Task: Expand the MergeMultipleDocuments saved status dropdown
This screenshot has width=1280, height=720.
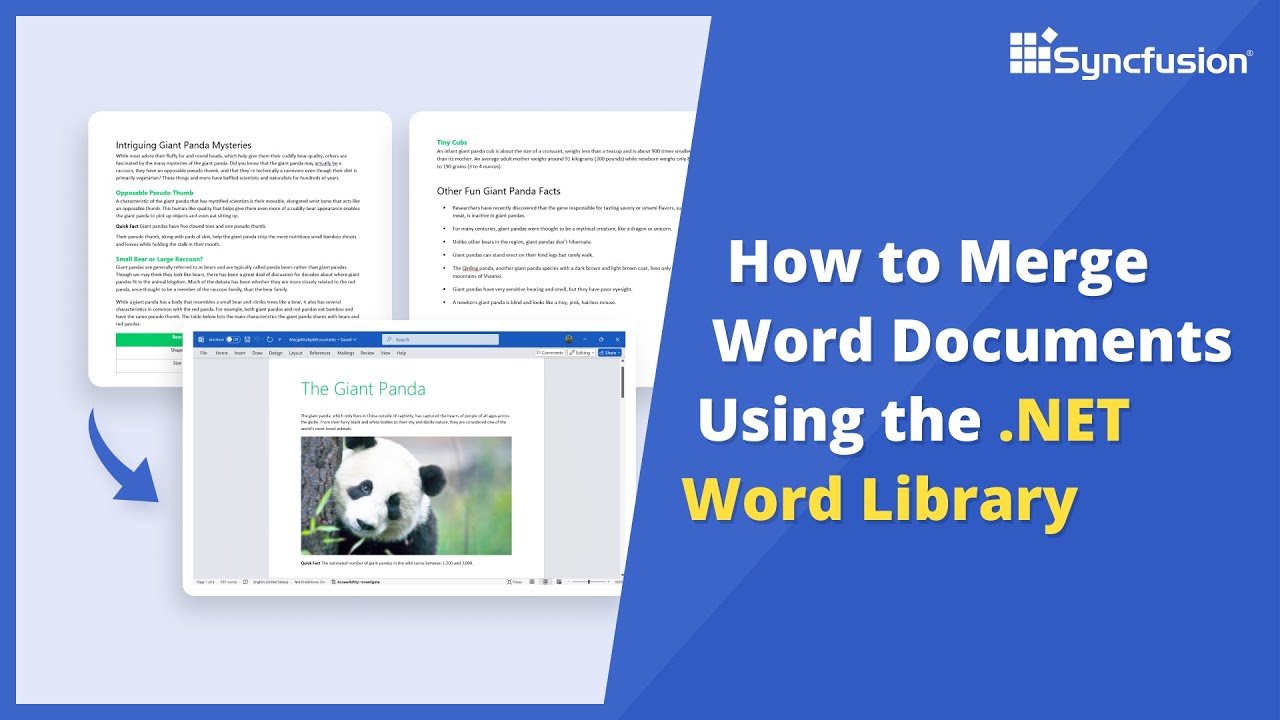Action: (x=353, y=338)
